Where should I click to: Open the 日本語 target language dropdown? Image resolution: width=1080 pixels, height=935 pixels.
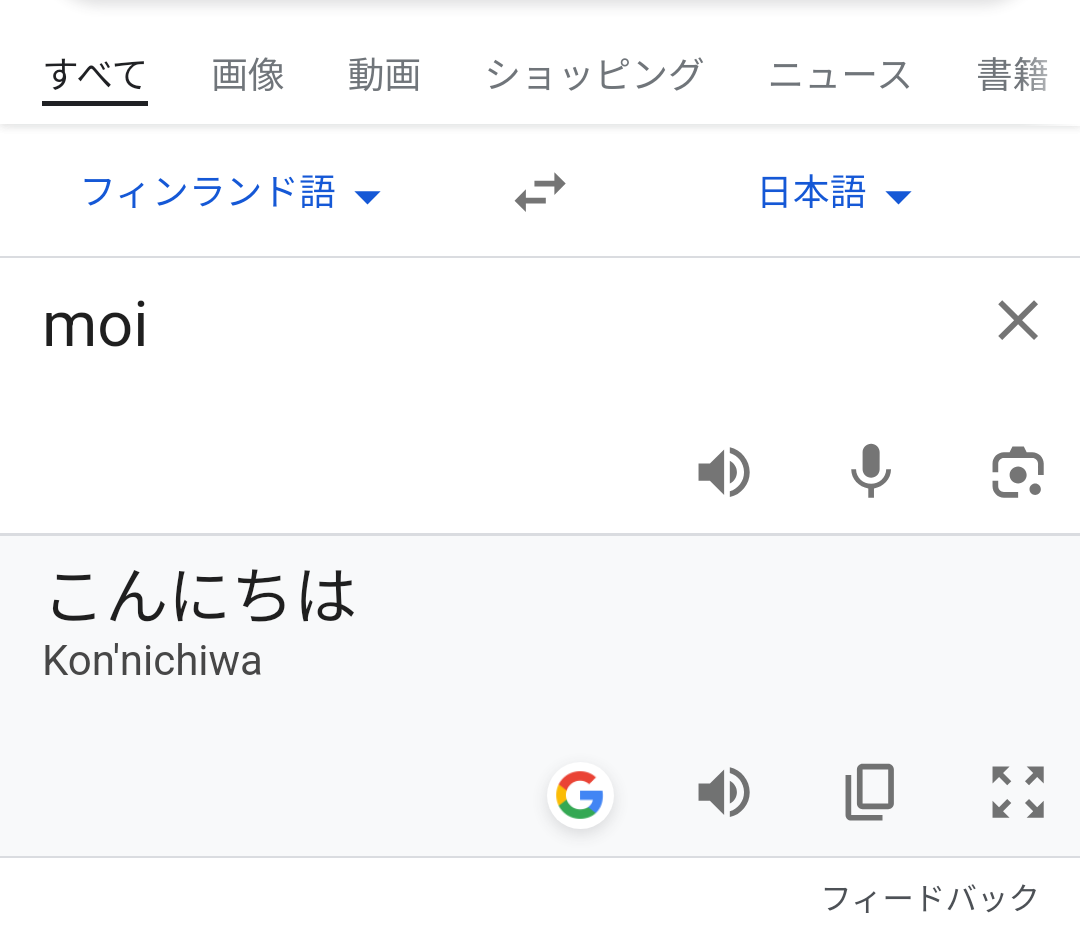click(812, 192)
